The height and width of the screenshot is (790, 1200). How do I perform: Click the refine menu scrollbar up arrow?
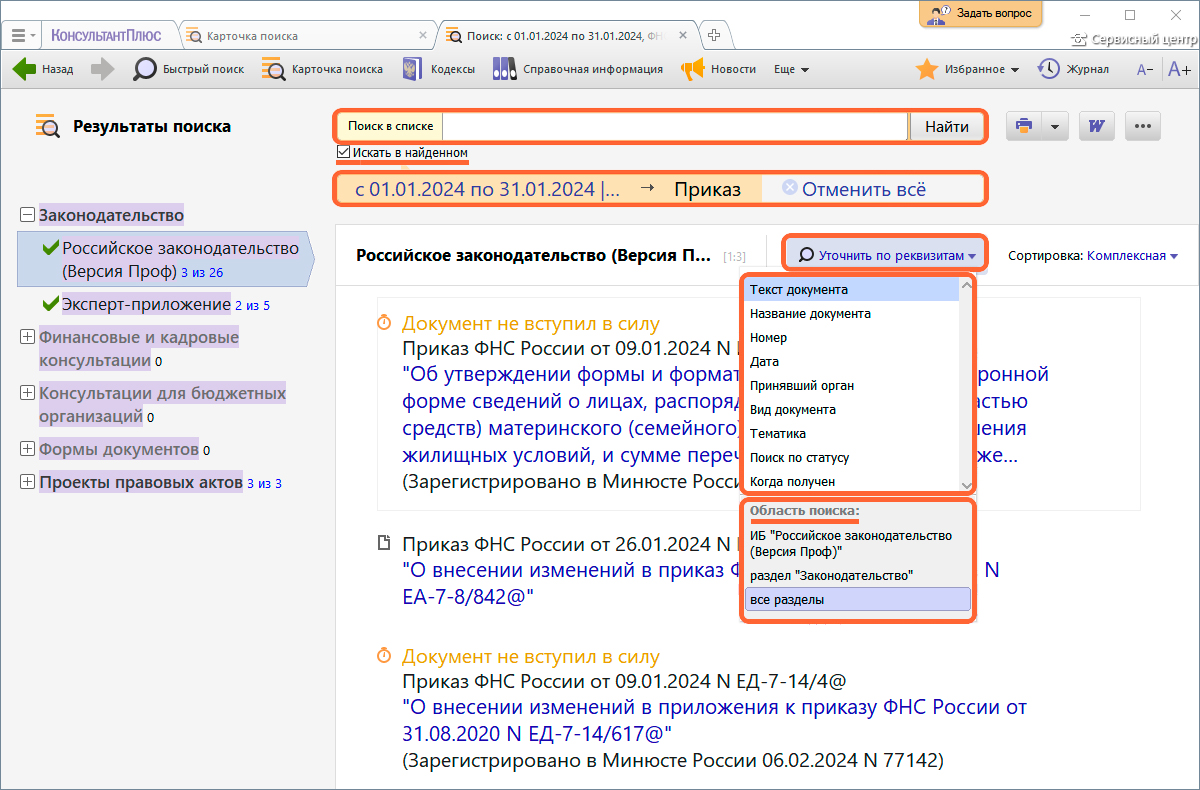pyautogui.click(x=967, y=285)
